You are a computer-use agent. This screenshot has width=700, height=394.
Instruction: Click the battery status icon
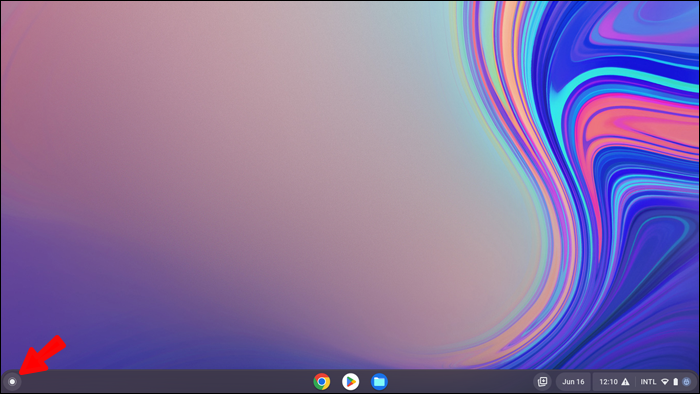click(675, 382)
